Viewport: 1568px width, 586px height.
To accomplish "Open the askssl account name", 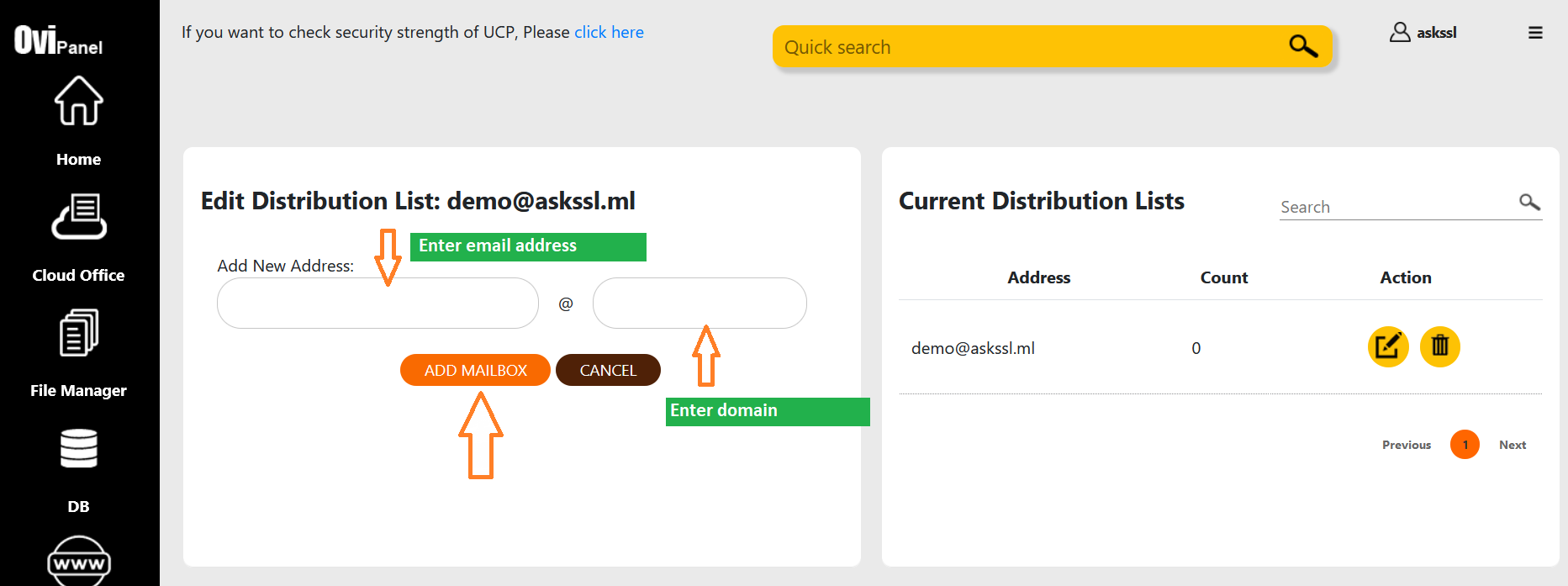I will (1437, 33).
